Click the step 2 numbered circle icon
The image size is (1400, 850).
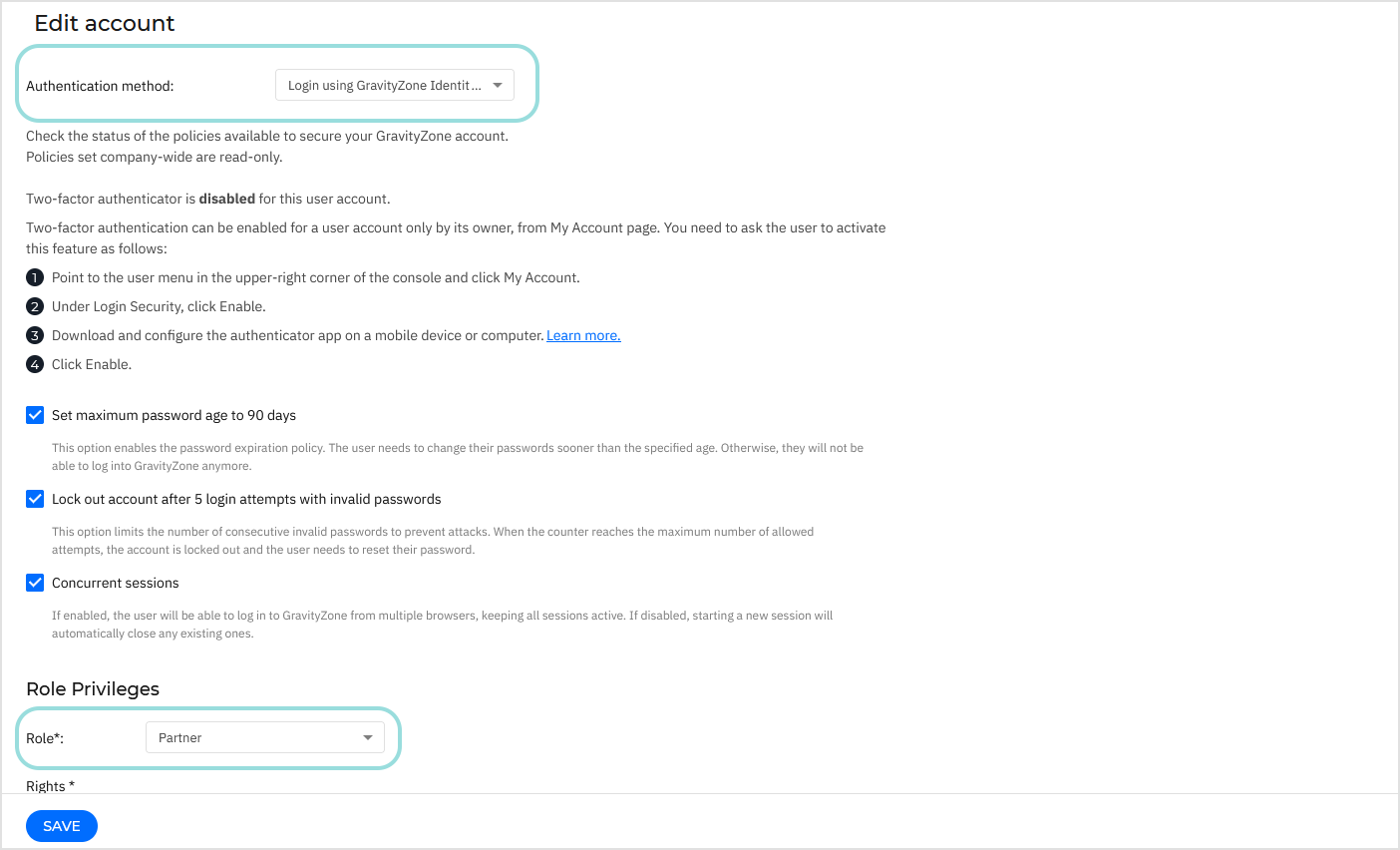coord(35,305)
